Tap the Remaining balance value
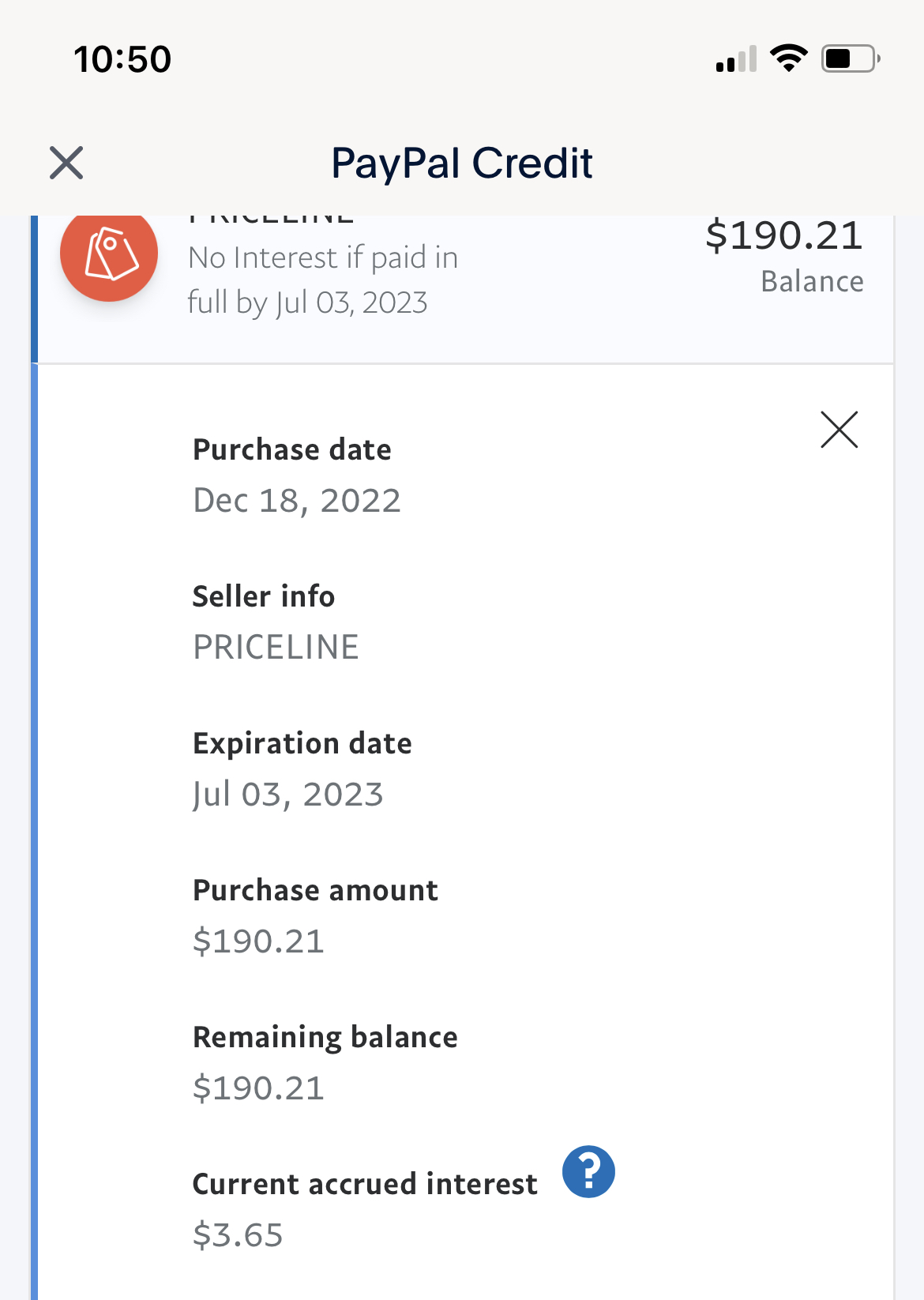The height and width of the screenshot is (1300, 924). point(258,1088)
